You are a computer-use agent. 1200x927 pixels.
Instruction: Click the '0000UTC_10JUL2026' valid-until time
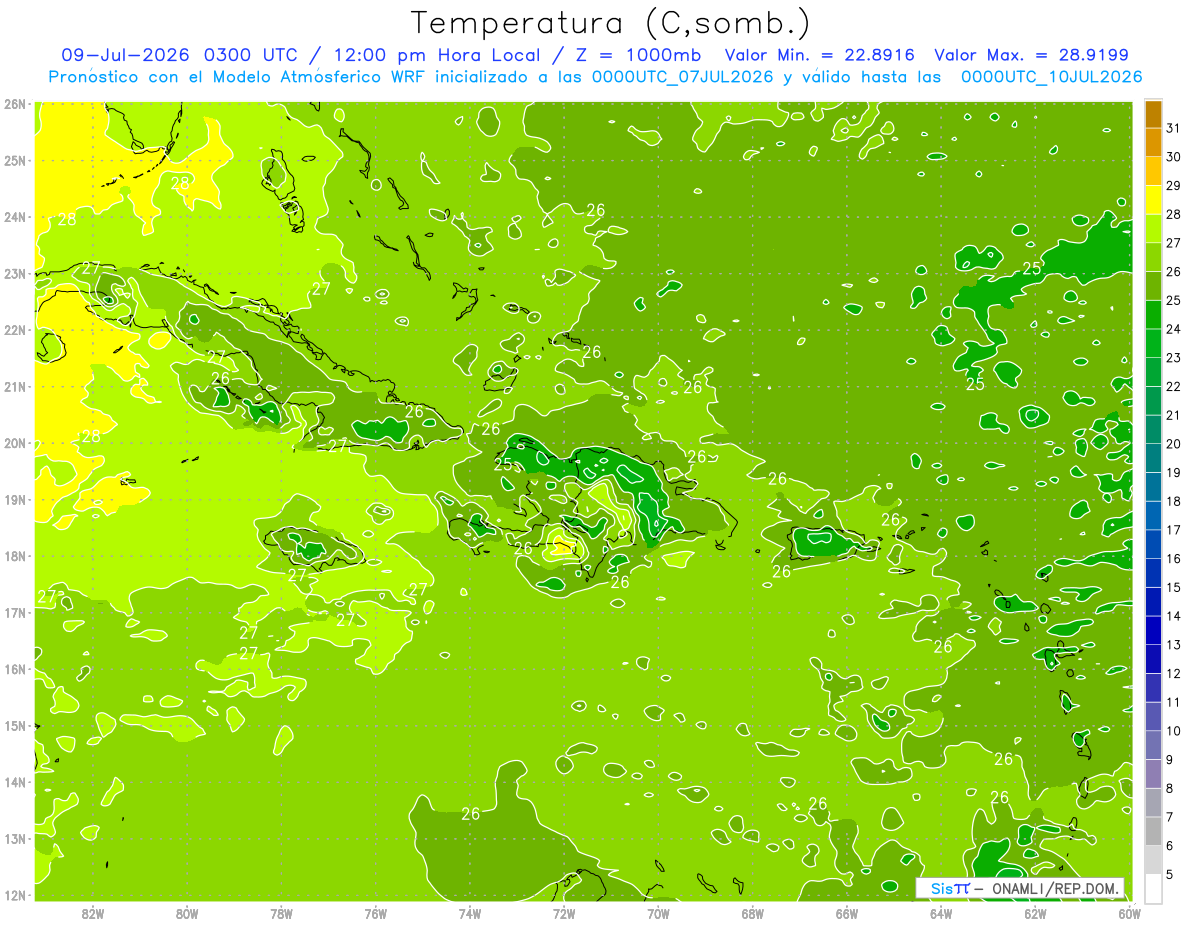[1052, 77]
